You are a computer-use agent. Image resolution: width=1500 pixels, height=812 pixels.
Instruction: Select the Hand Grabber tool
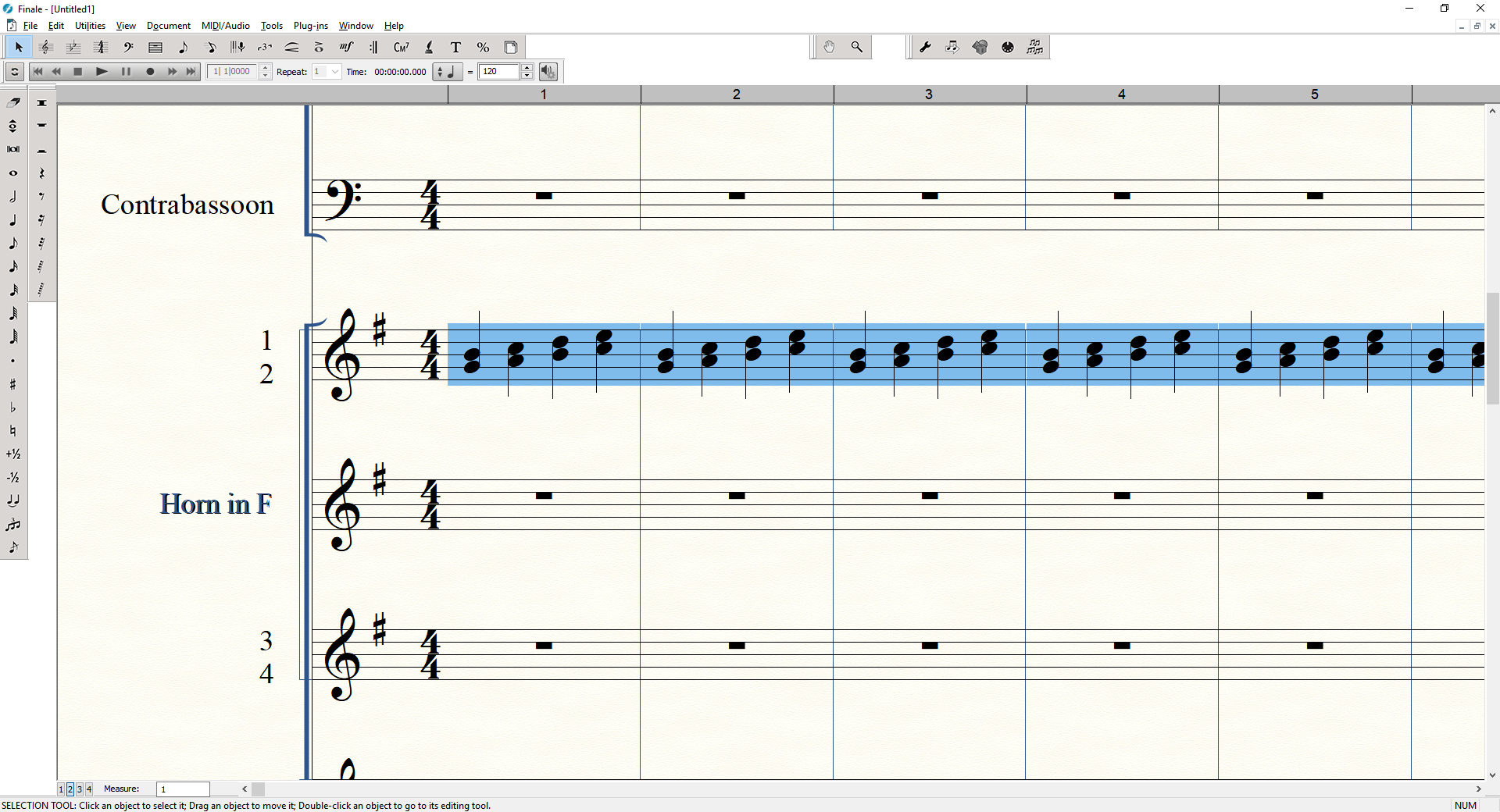coord(829,48)
